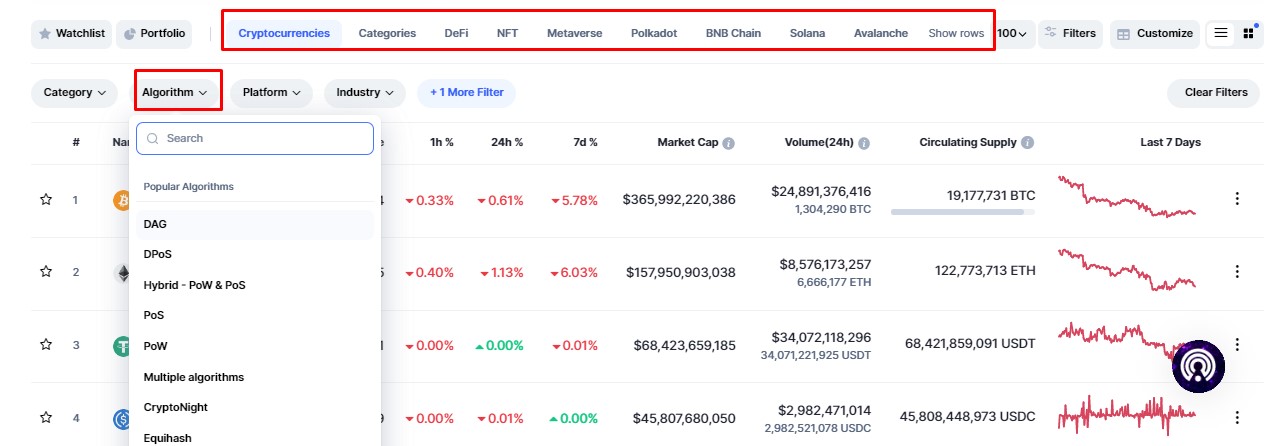Click the BTC circulating supply progress bar
The width and height of the screenshot is (1269, 446).
963,212
